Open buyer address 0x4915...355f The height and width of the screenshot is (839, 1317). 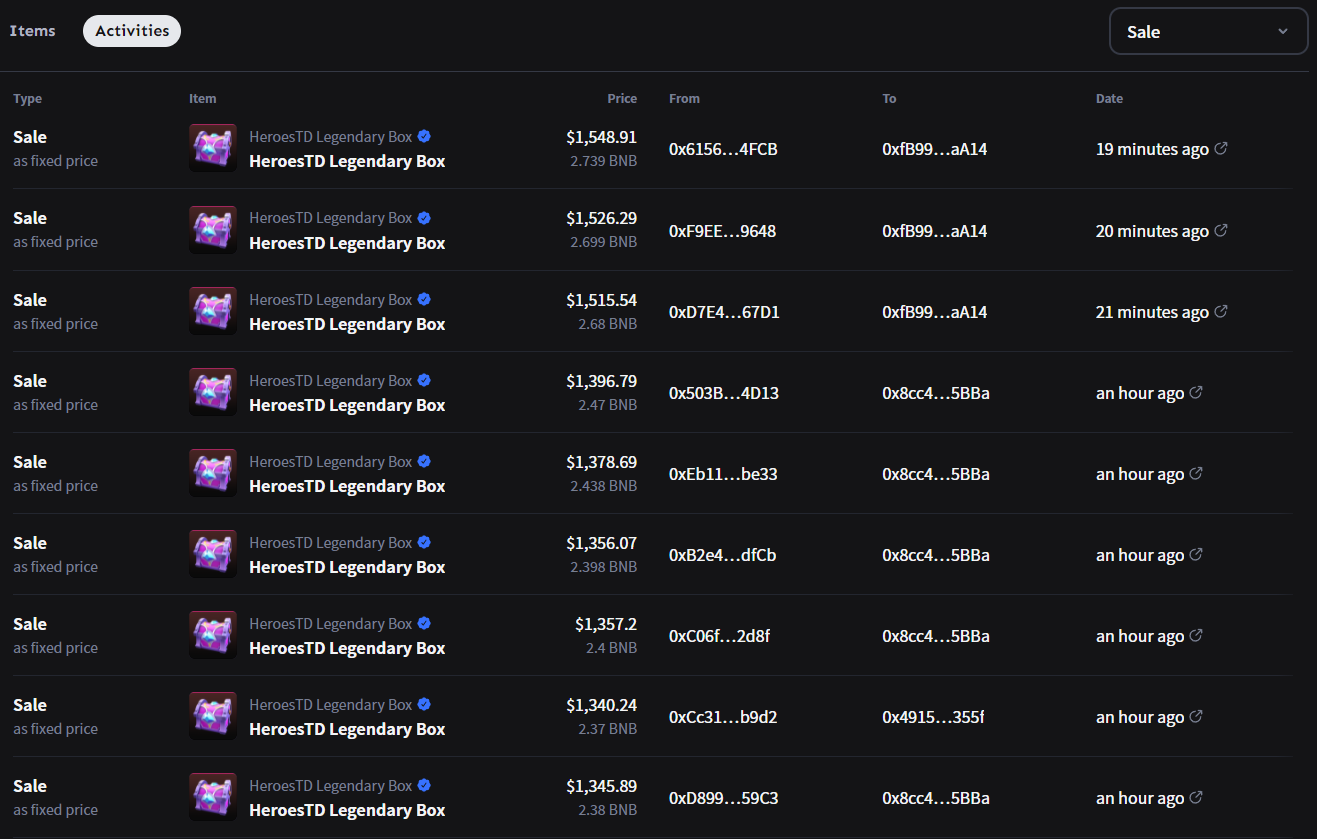[933, 717]
